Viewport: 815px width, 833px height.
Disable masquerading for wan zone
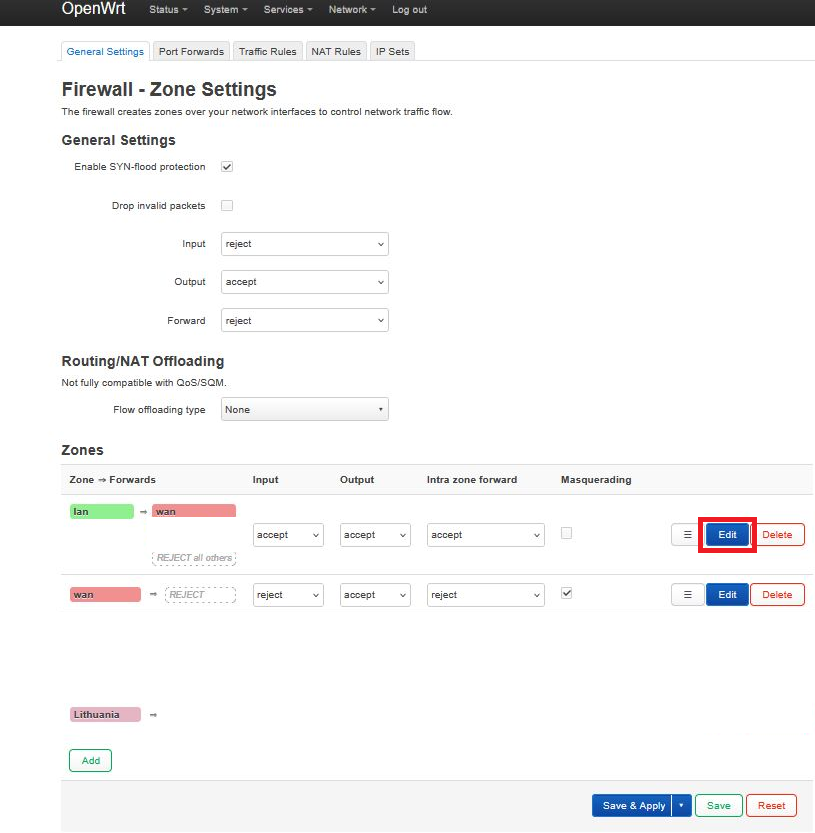coord(567,593)
